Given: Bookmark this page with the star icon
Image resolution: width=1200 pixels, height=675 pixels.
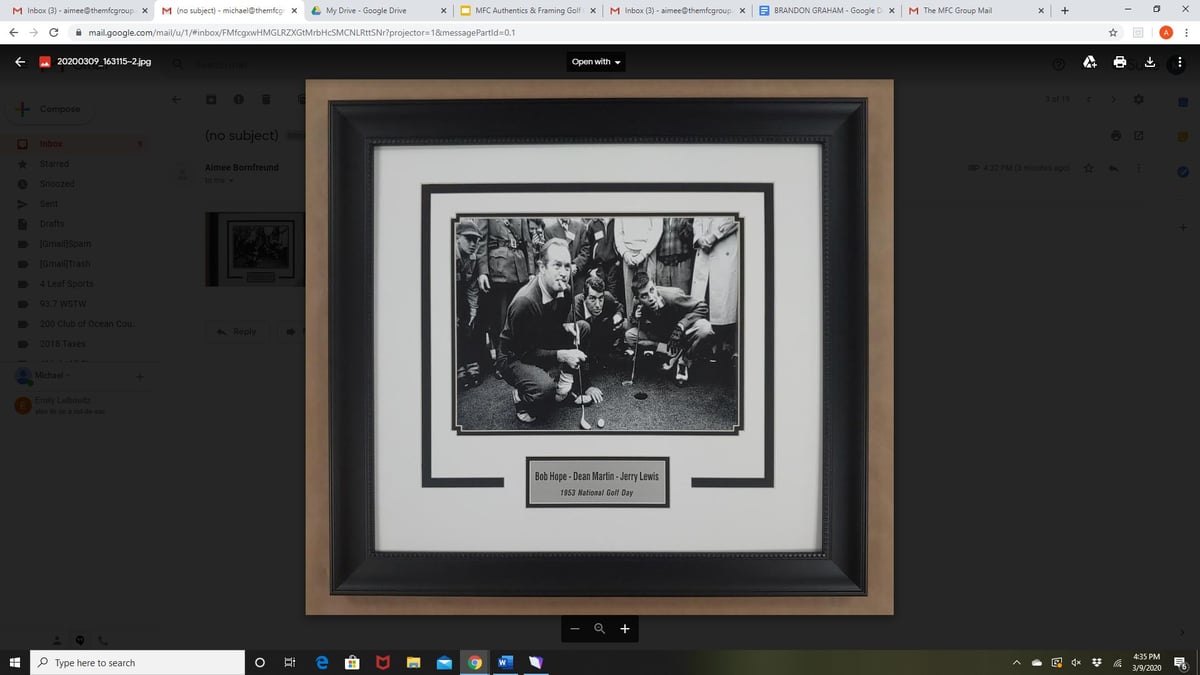Looking at the screenshot, I should click(x=1112, y=32).
